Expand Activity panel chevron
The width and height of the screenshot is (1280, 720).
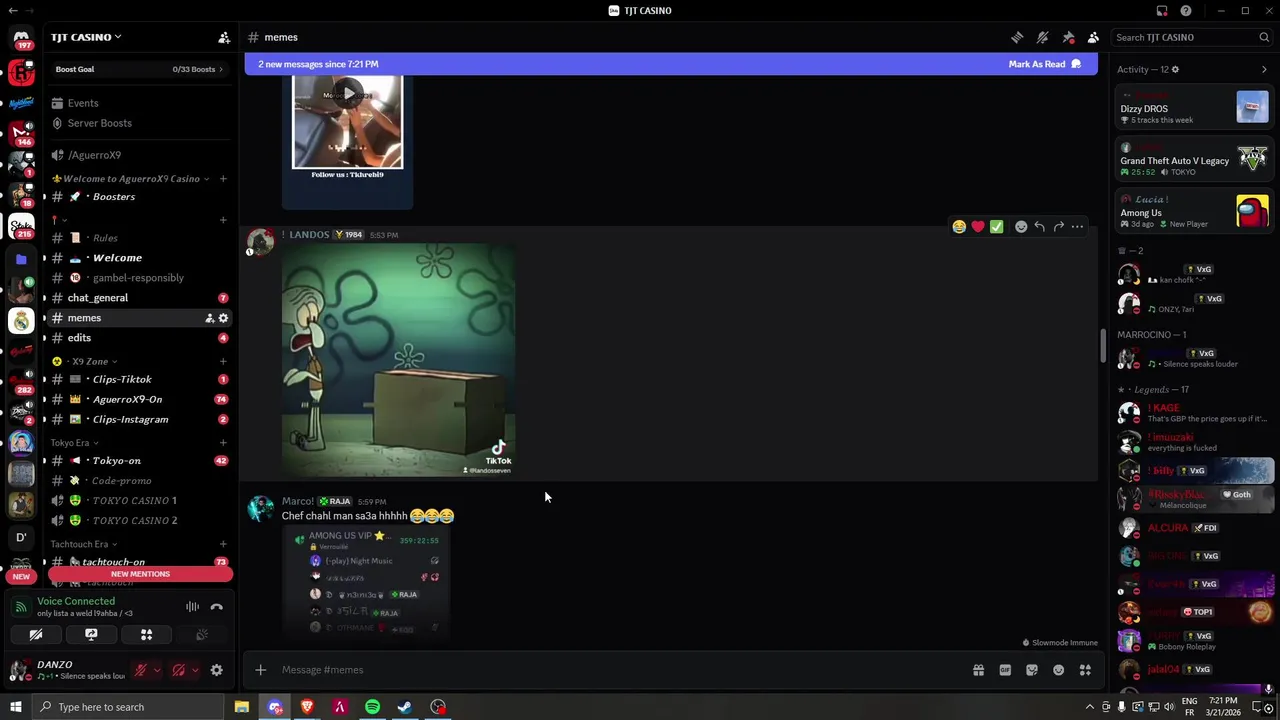1264,70
